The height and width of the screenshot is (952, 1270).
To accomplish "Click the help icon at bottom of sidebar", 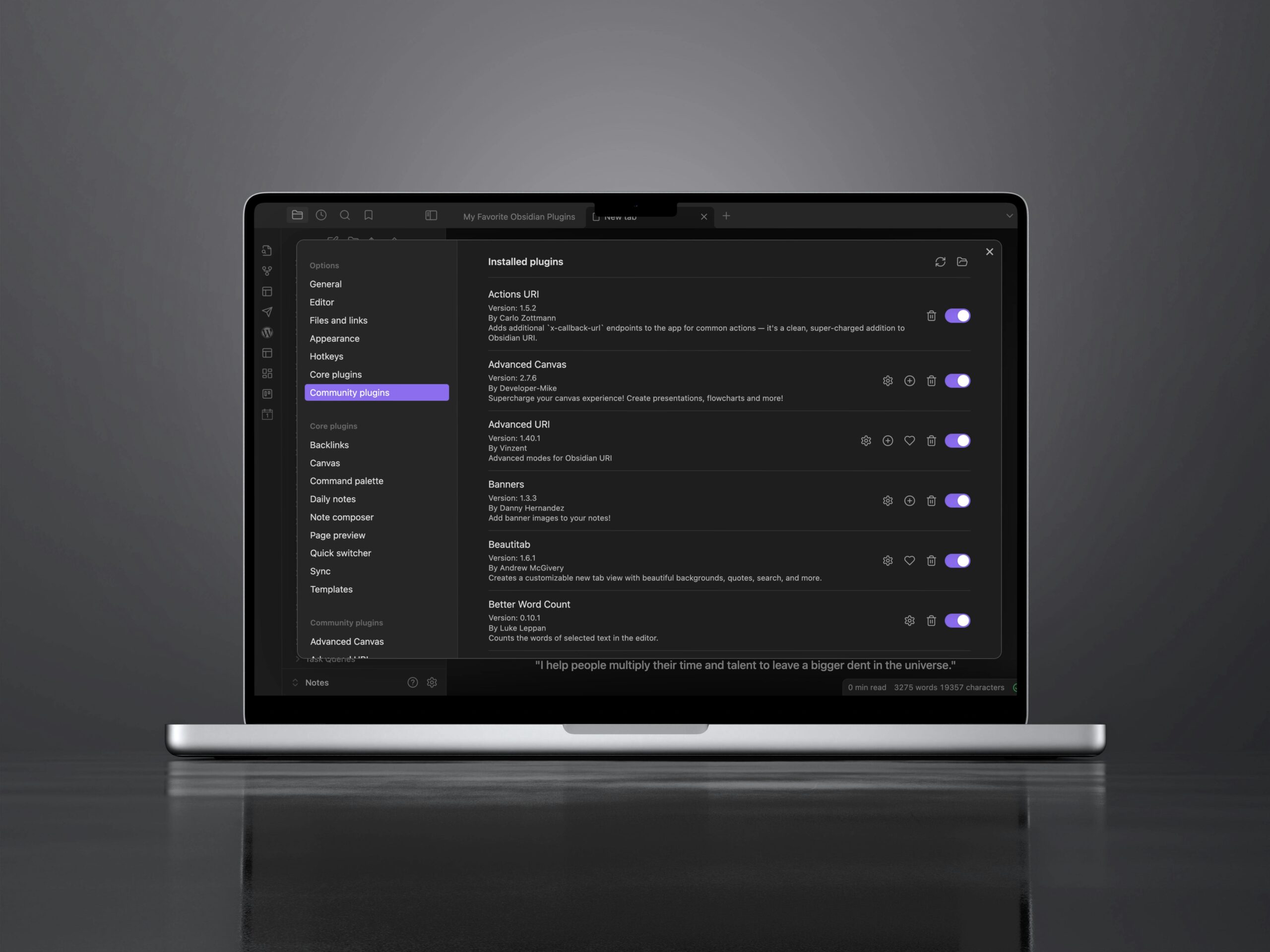I will (x=412, y=682).
